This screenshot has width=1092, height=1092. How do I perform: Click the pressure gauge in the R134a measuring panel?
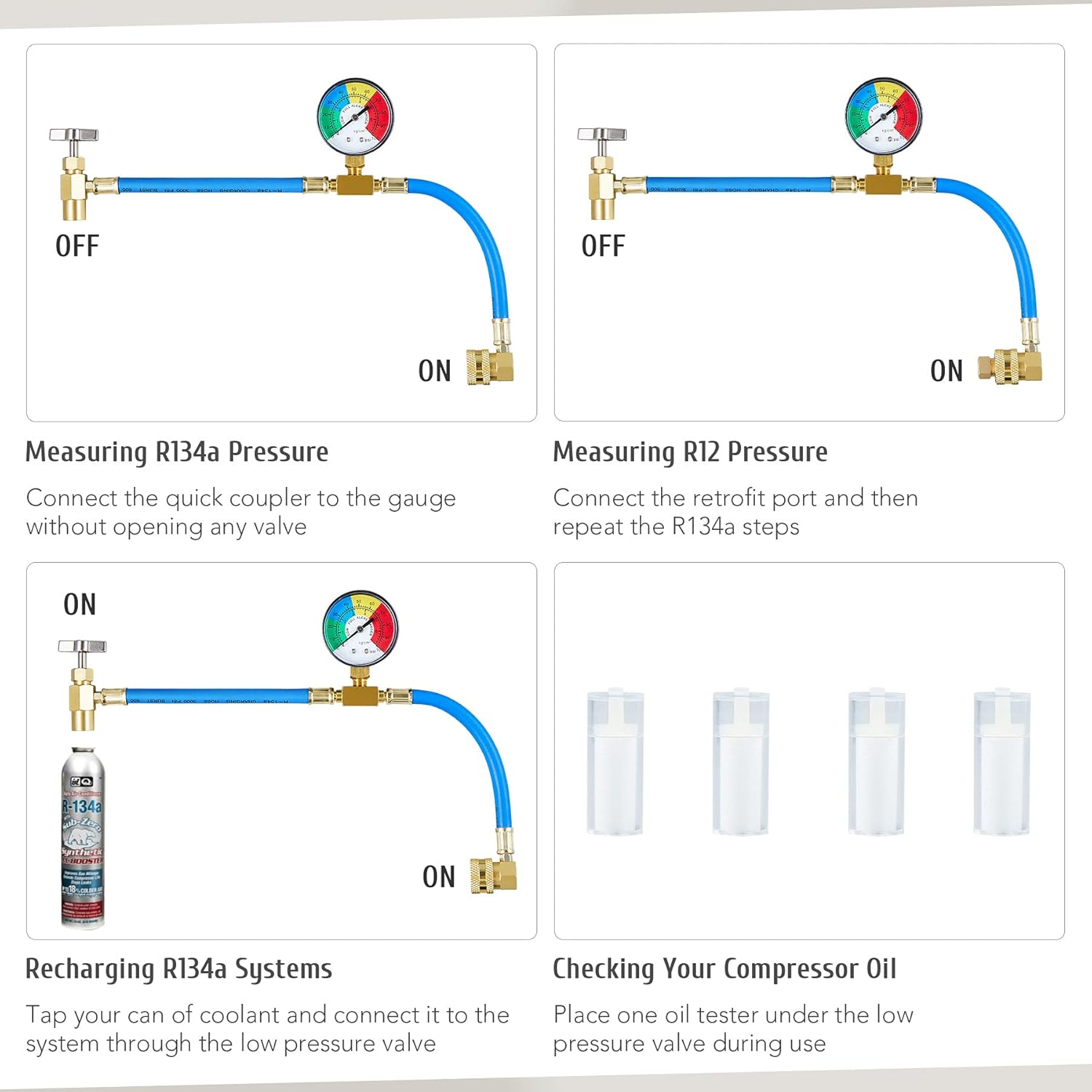355,116
